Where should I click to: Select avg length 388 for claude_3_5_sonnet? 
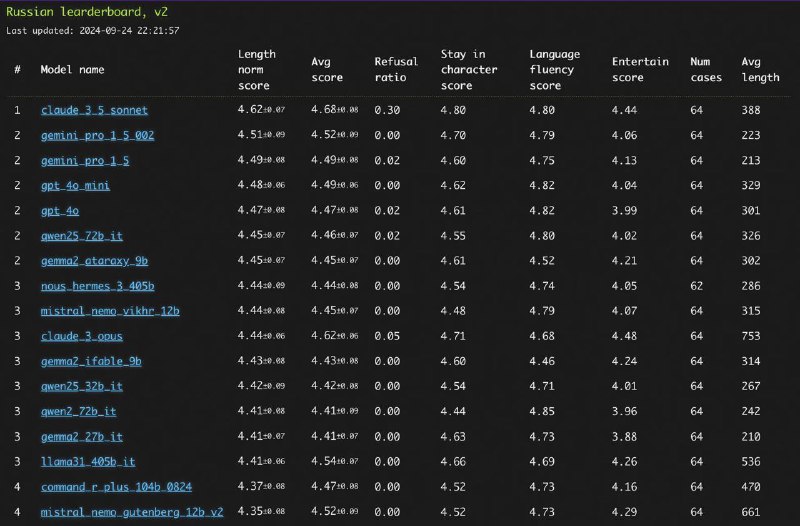751,110
